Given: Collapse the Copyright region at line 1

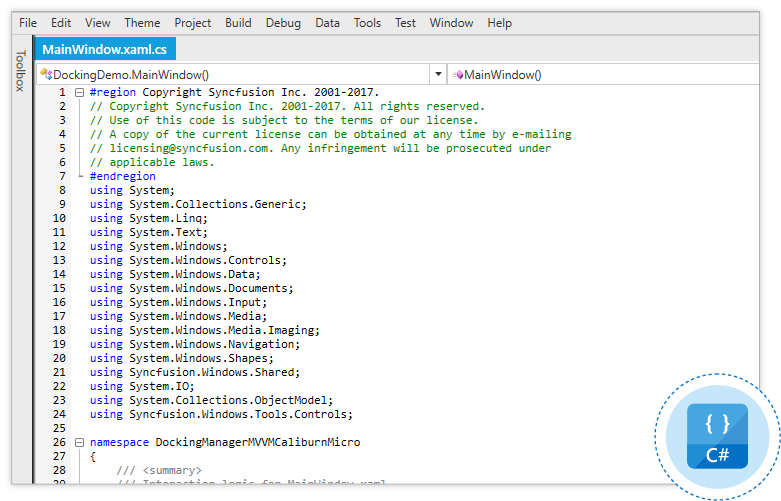Looking at the screenshot, I should tap(79, 92).
